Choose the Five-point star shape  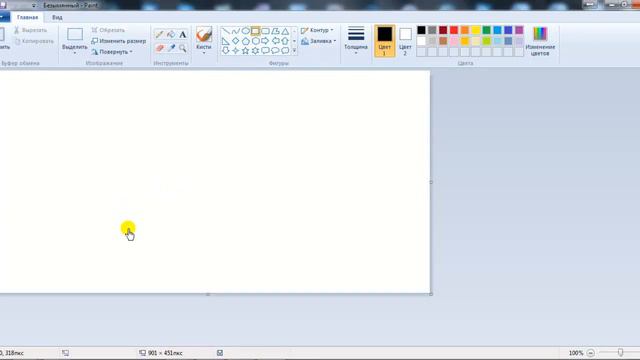245,51
